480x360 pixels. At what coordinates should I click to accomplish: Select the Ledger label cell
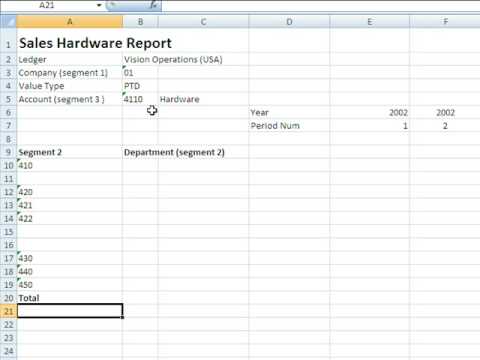(70, 60)
